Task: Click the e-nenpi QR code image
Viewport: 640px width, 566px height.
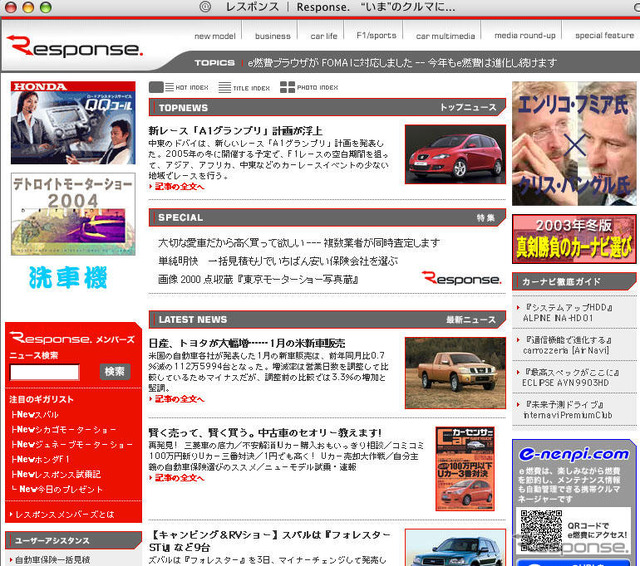Action: pyautogui.click(x=541, y=530)
